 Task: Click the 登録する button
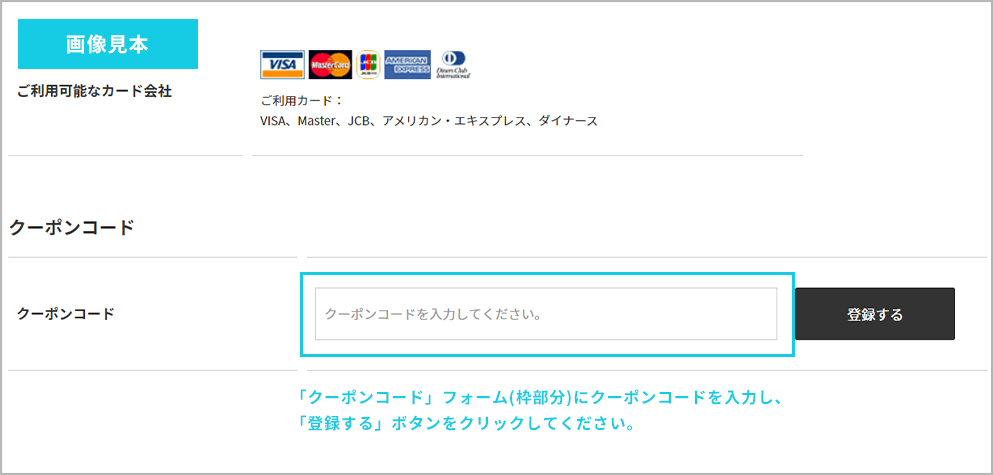(875, 314)
